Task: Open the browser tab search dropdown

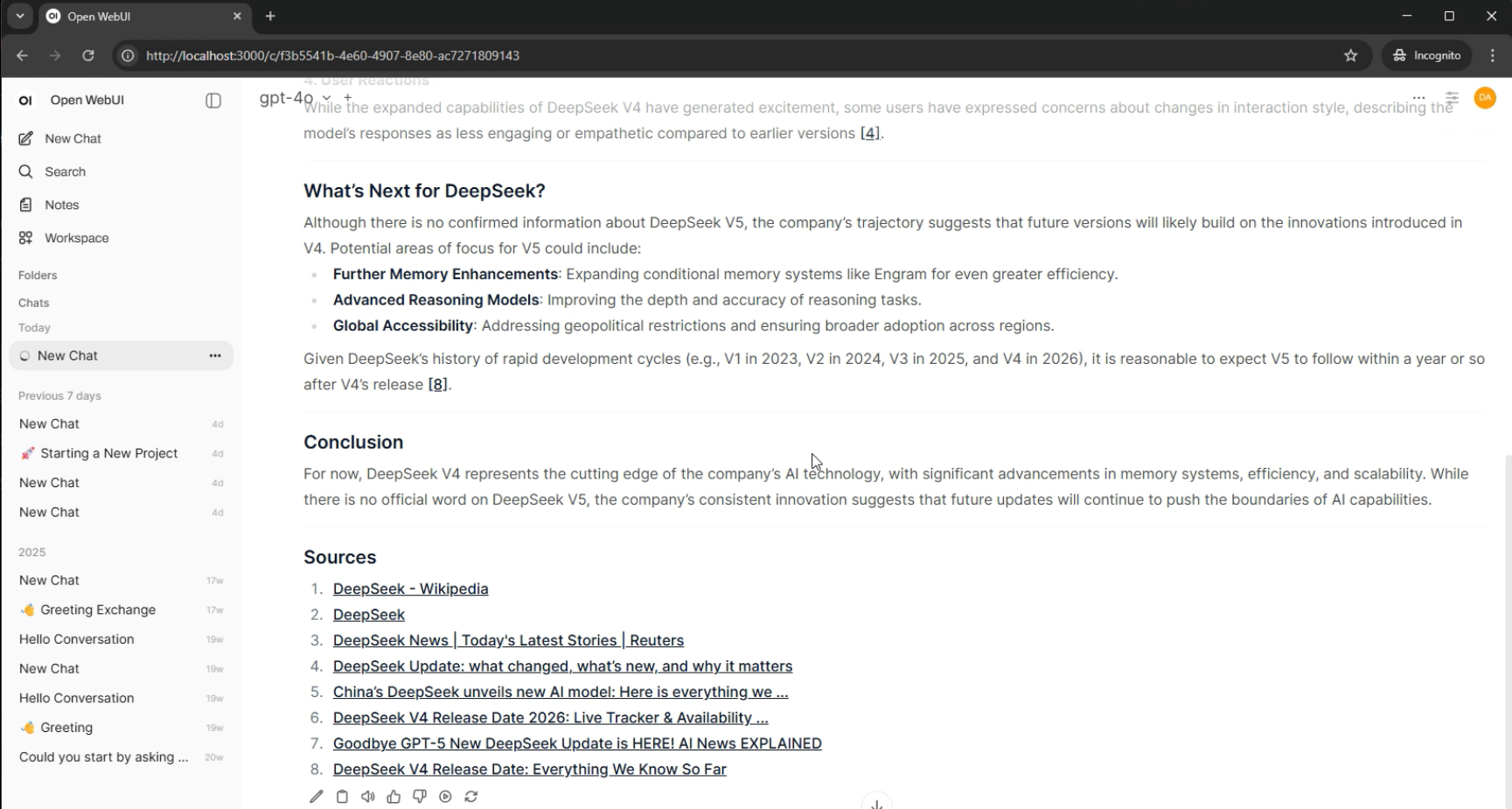Action: click(x=19, y=16)
